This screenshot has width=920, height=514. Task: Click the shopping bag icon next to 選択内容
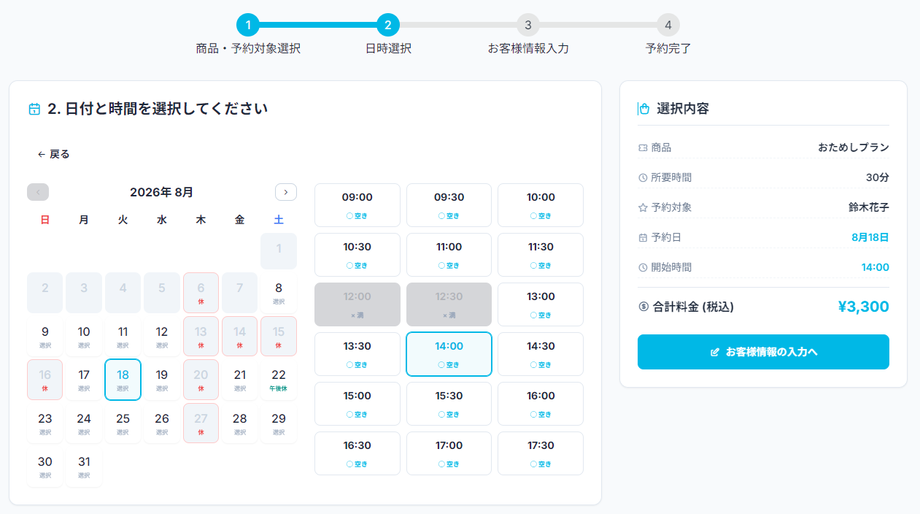[x=644, y=109]
